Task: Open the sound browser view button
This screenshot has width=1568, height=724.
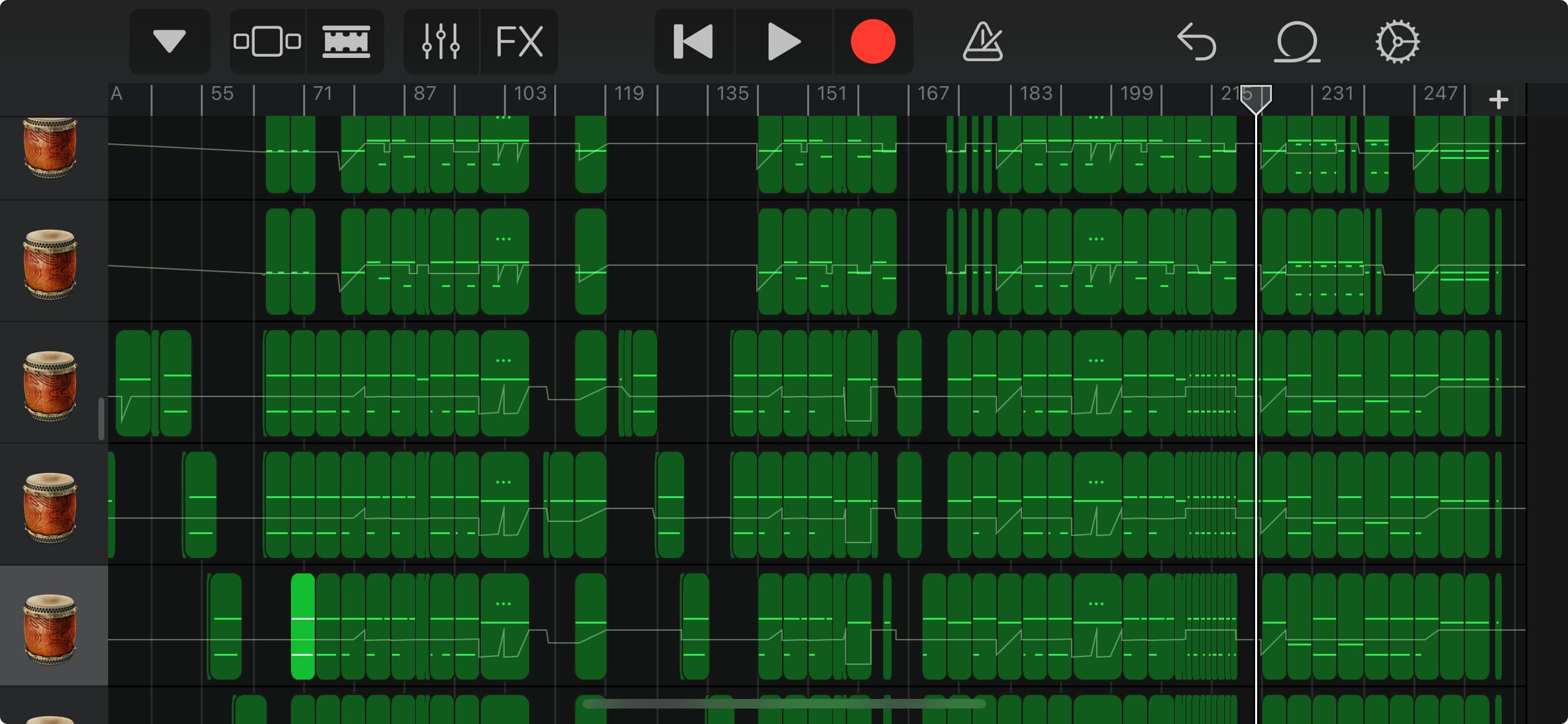Action: pyautogui.click(x=267, y=42)
